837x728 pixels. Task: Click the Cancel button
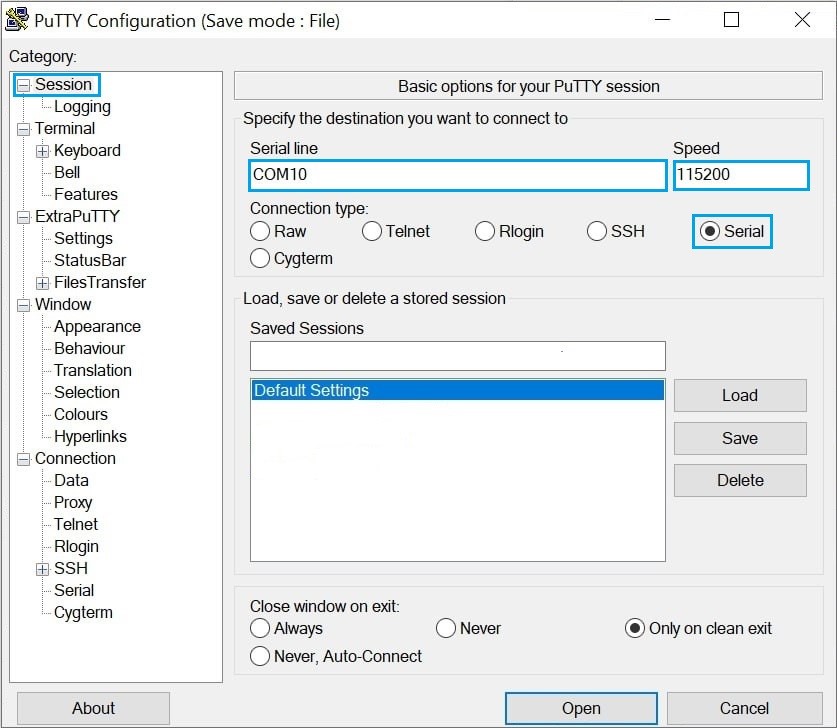(744, 708)
